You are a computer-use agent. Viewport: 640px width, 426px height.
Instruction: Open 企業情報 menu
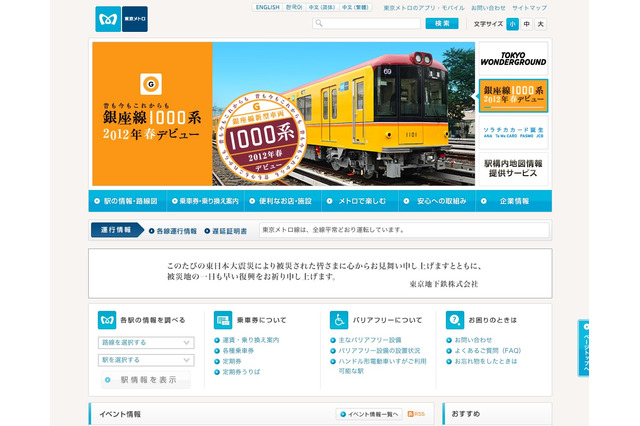click(x=514, y=201)
